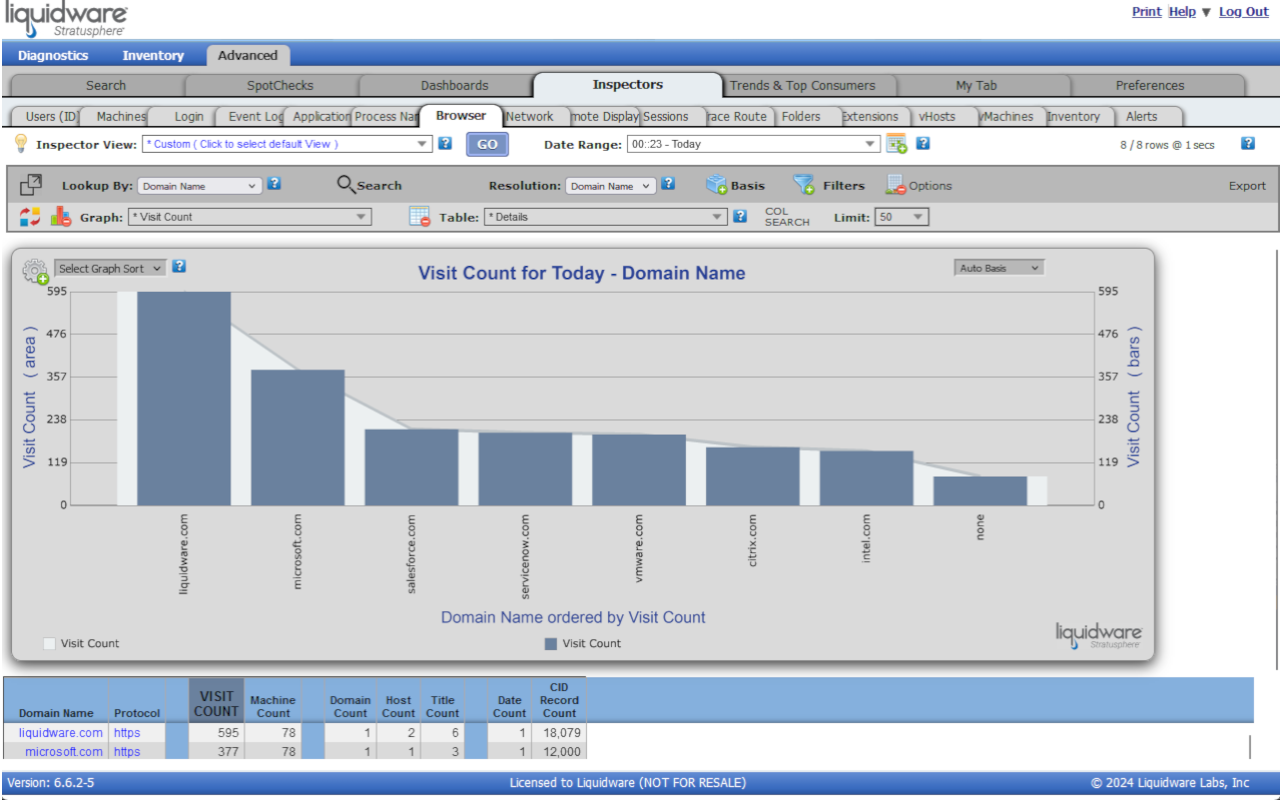Select the Sessions inspector tab
This screenshot has height=800, width=1280.
click(x=665, y=117)
